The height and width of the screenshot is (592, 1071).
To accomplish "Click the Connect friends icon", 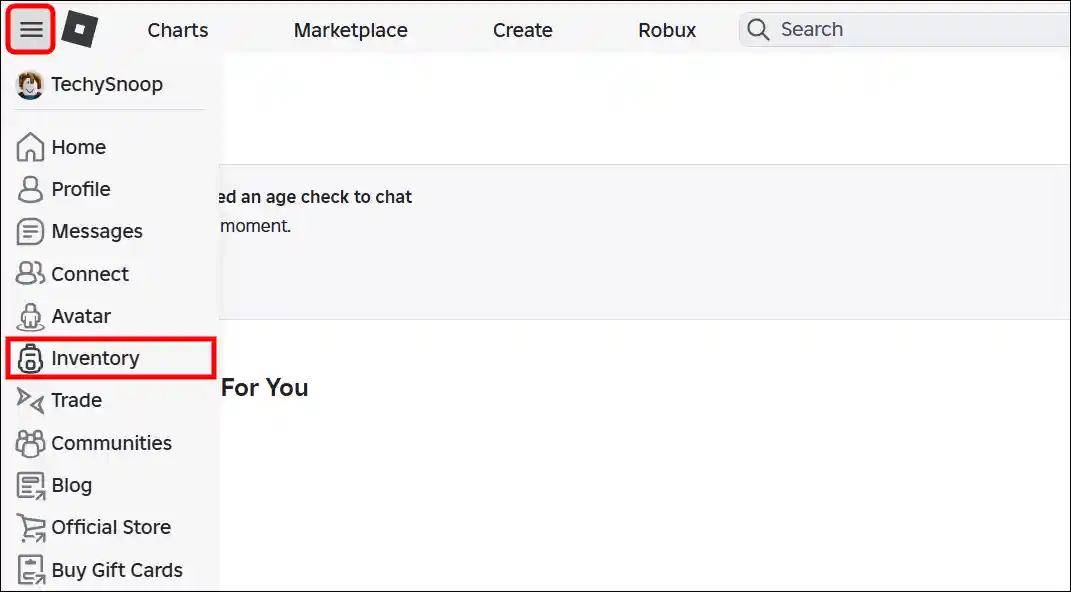I will (x=31, y=274).
